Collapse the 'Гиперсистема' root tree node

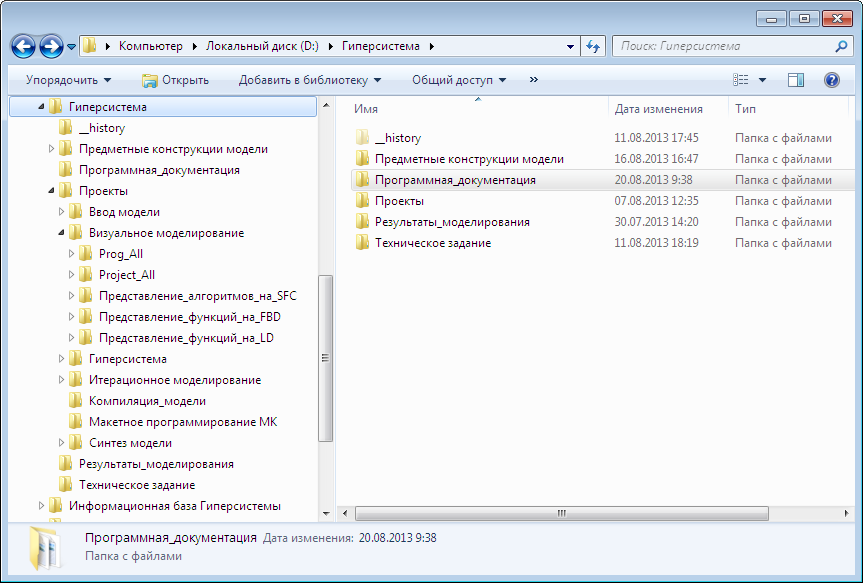pyautogui.click(x=41, y=107)
